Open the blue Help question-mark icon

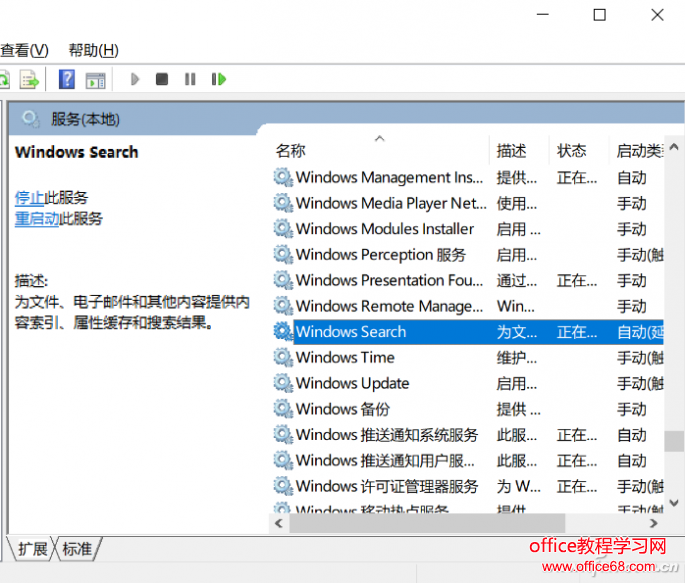67,79
